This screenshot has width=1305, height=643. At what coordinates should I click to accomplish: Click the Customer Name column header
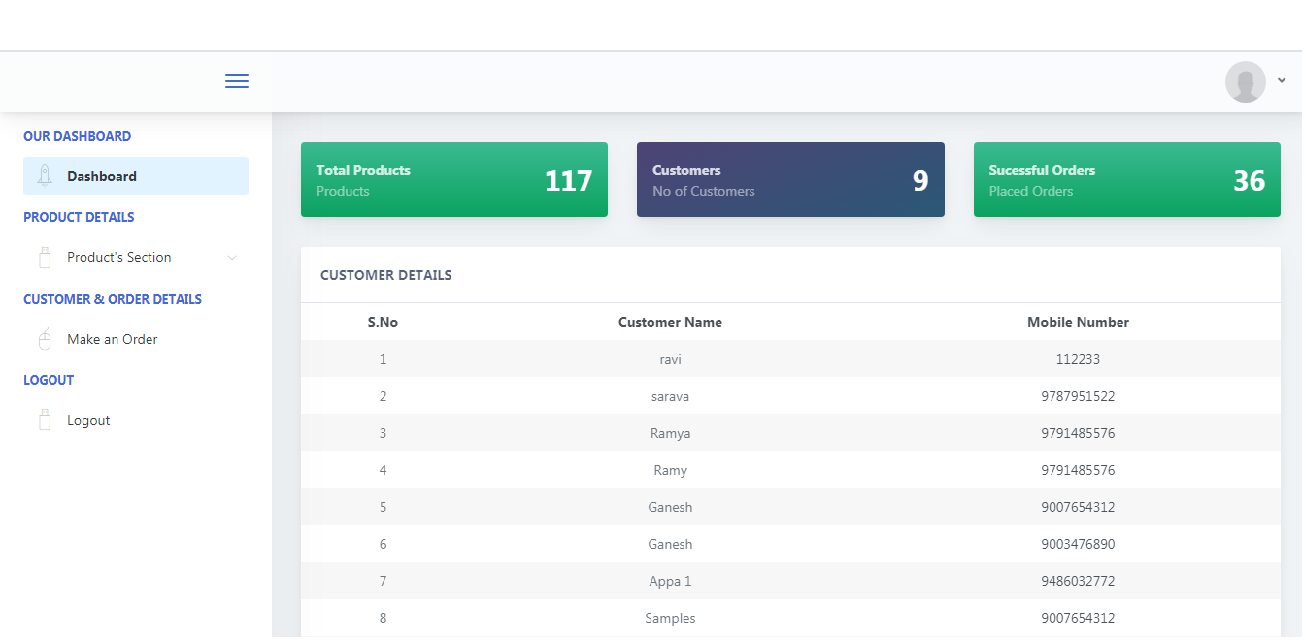tap(670, 323)
